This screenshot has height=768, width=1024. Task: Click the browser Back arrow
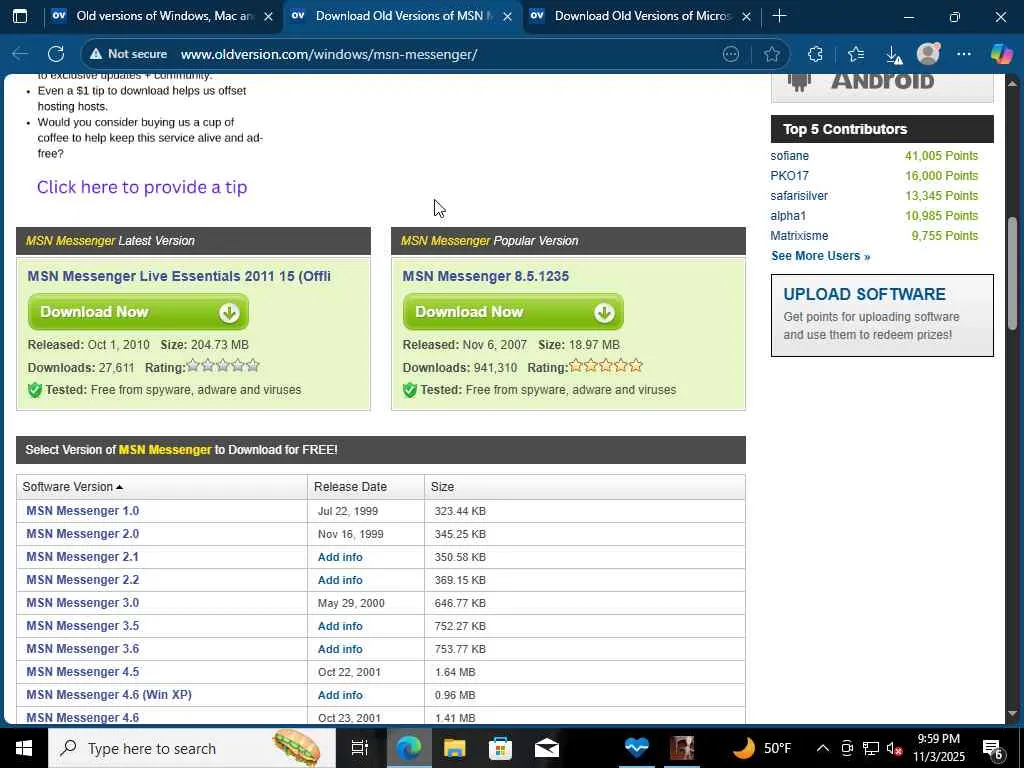tap(20, 54)
